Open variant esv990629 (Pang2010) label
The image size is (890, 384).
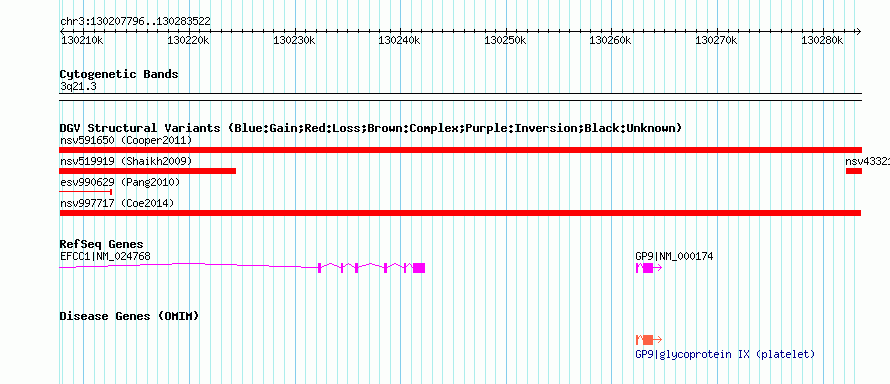pyautogui.click(x=120, y=182)
